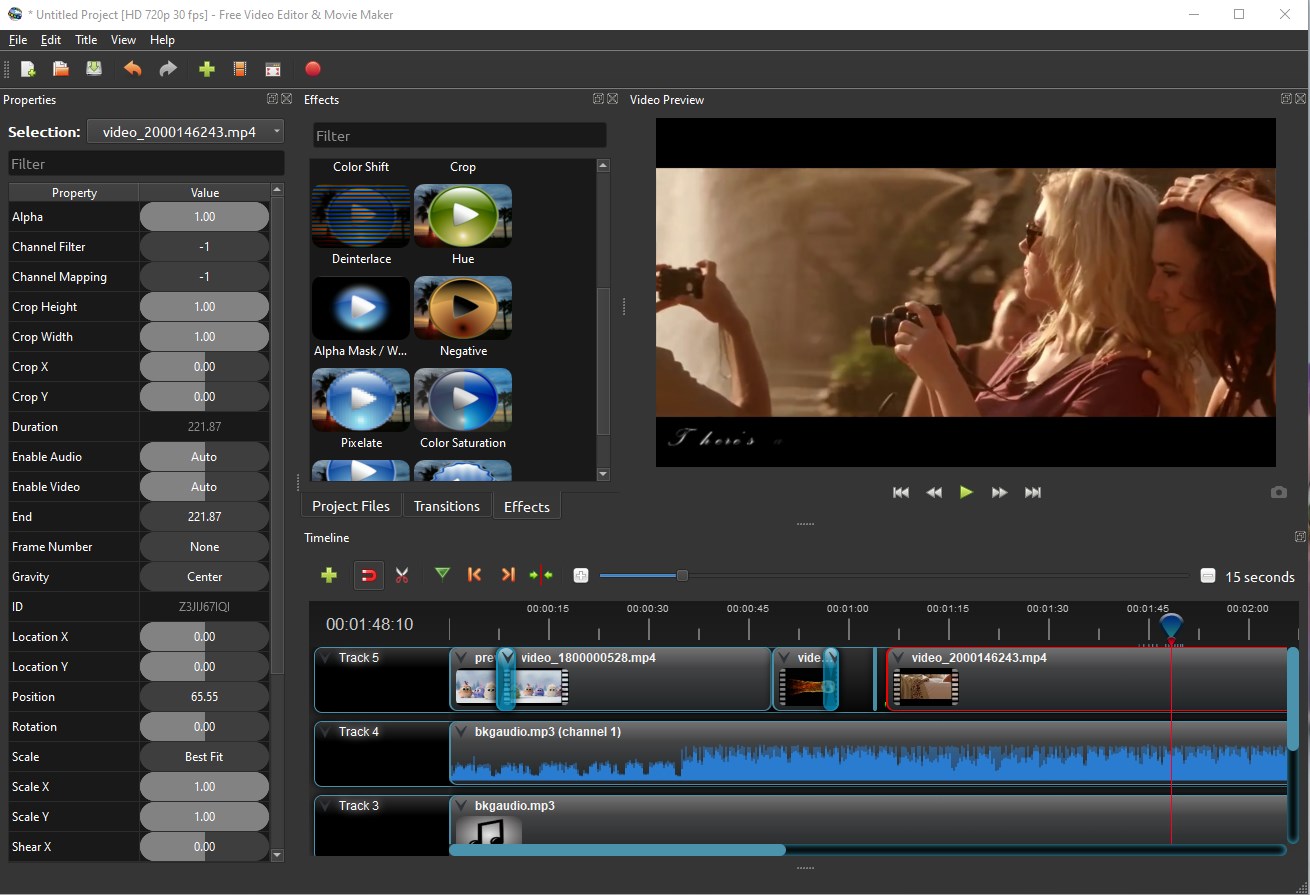Click the Add Marker green arrow icon
The image size is (1310, 895).
442,574
